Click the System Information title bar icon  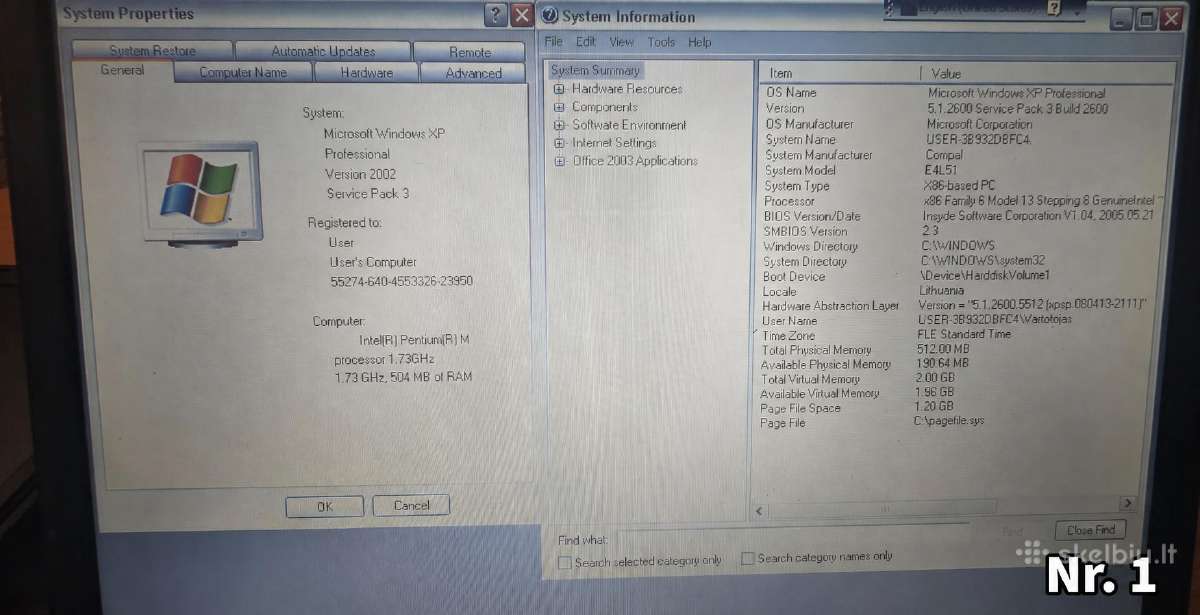549,16
